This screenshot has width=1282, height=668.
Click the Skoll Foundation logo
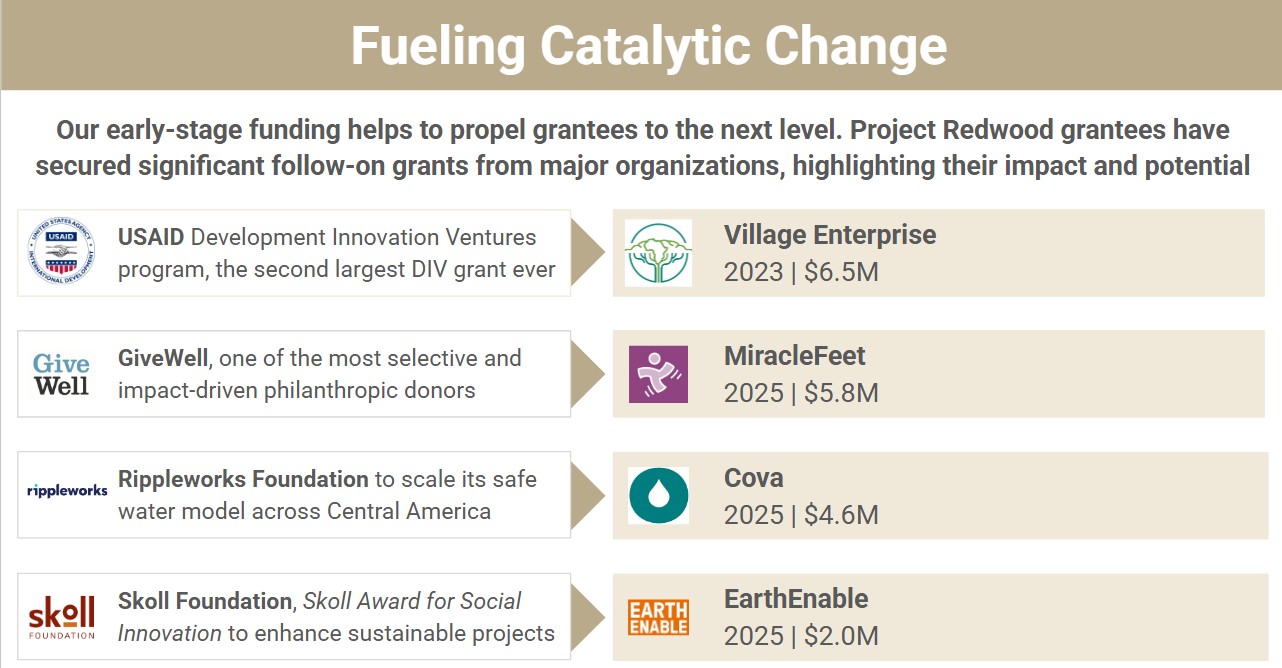(62, 616)
